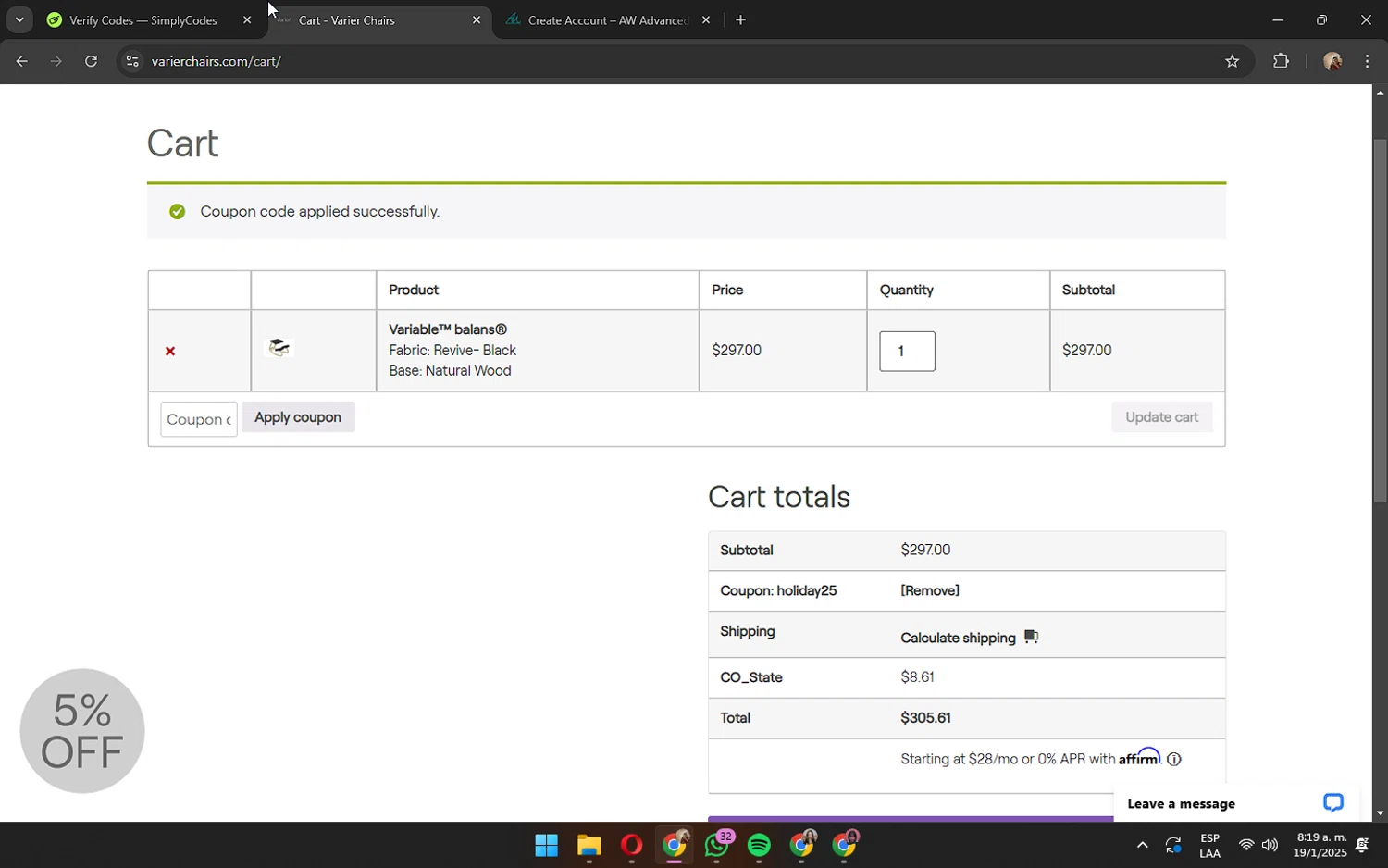Open the Chrome three-dot menu

point(1367,62)
